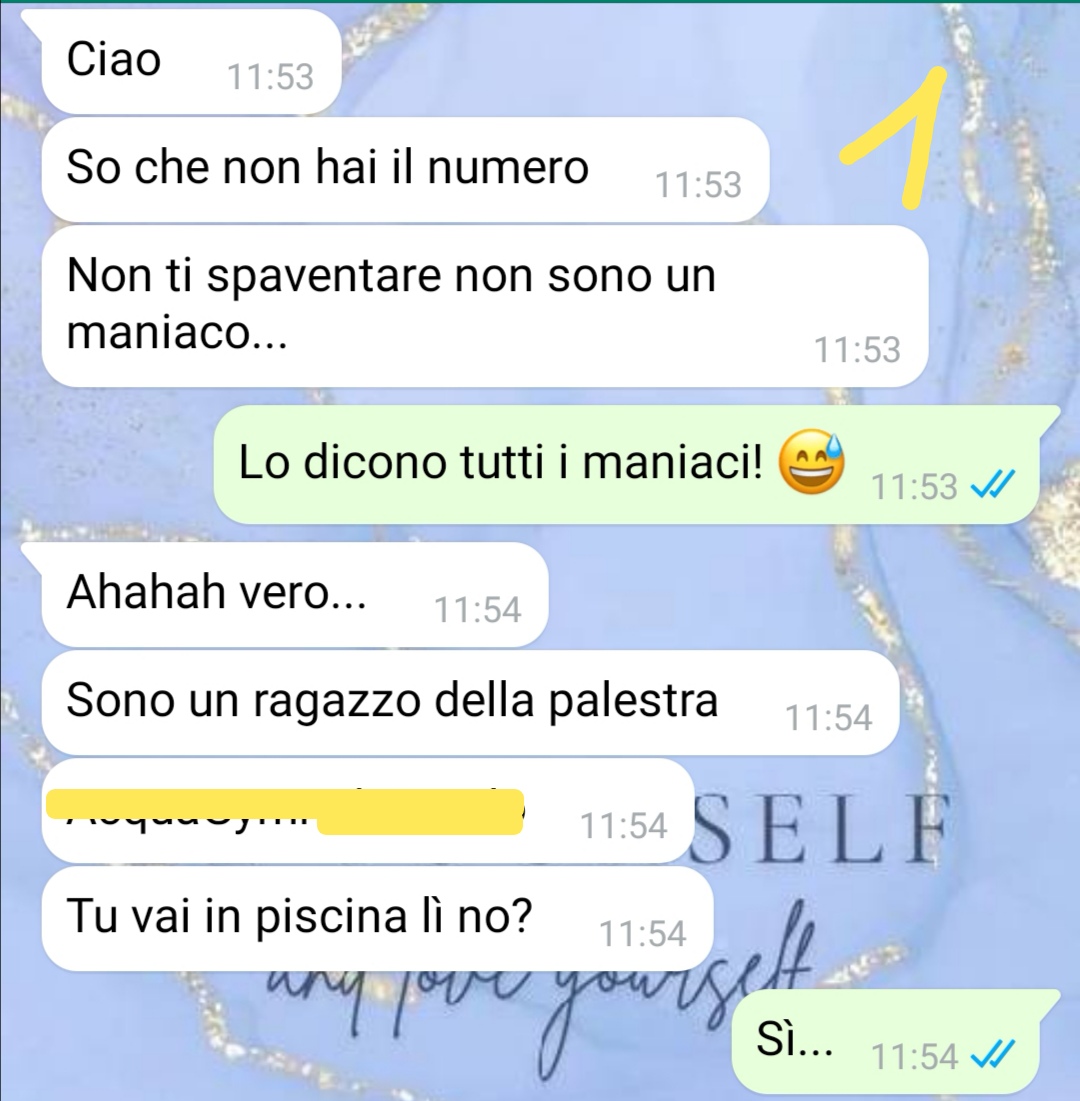Image resolution: width=1080 pixels, height=1101 pixels.
Task: Select the "Tu vai in piscina lì no?" message
Action: [377, 918]
